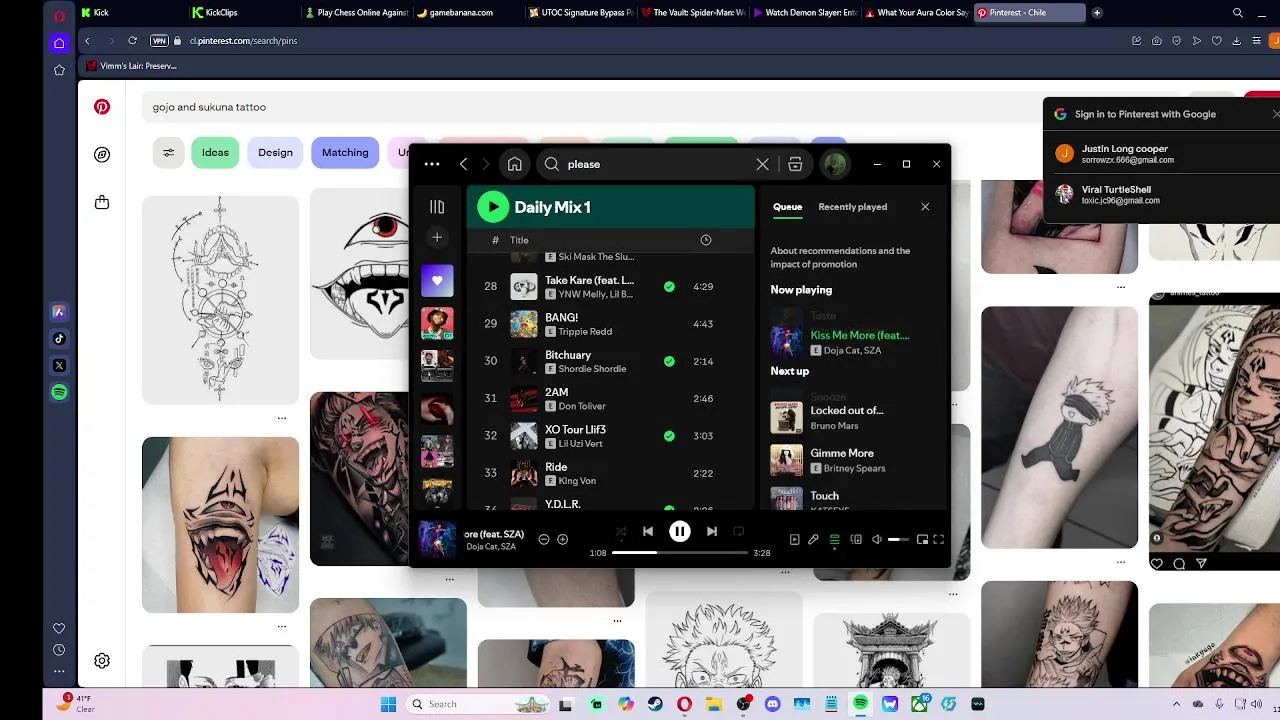The height and width of the screenshot is (720, 1280).
Task: Enter Spotify full screen mode
Action: [x=939, y=540]
